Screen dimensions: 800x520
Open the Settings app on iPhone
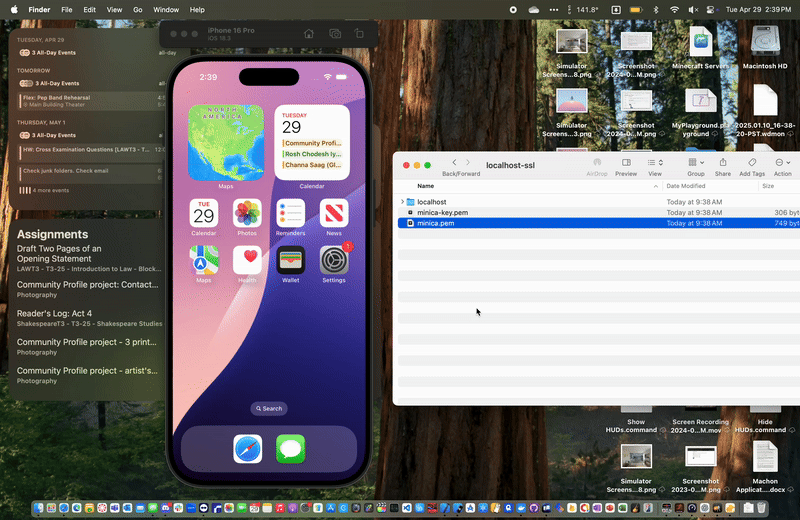tap(334, 260)
